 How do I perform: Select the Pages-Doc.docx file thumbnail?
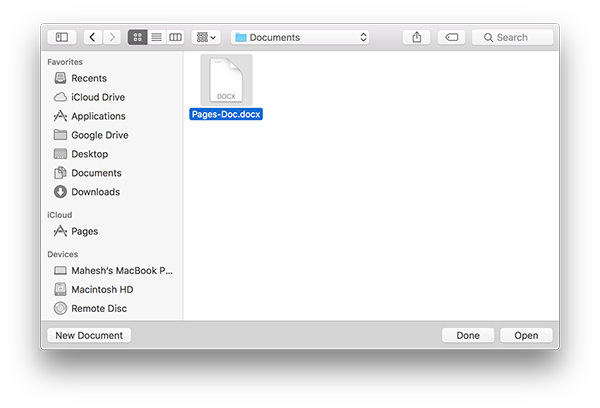pyautogui.click(x=226, y=80)
